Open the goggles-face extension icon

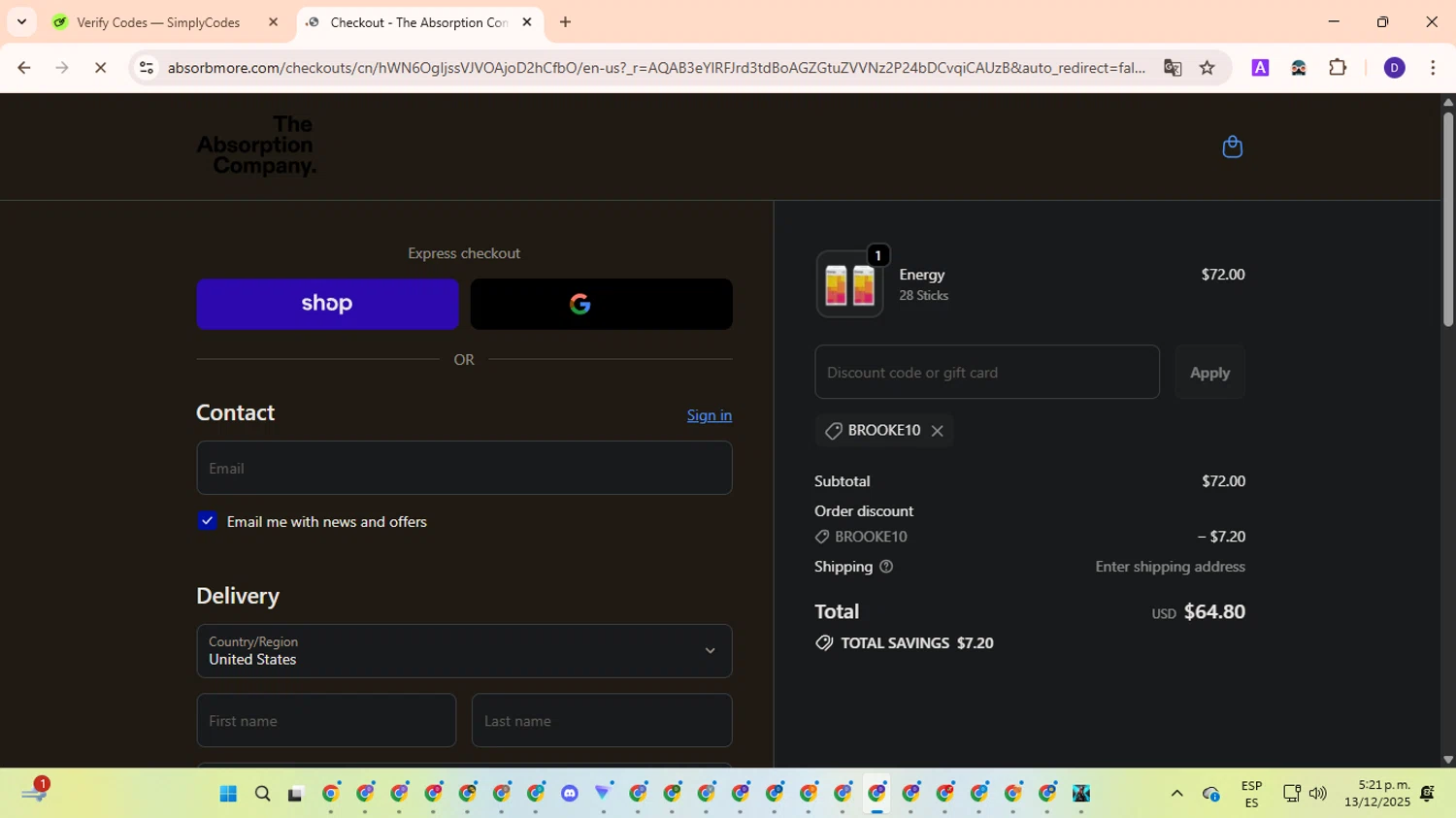(x=1299, y=68)
